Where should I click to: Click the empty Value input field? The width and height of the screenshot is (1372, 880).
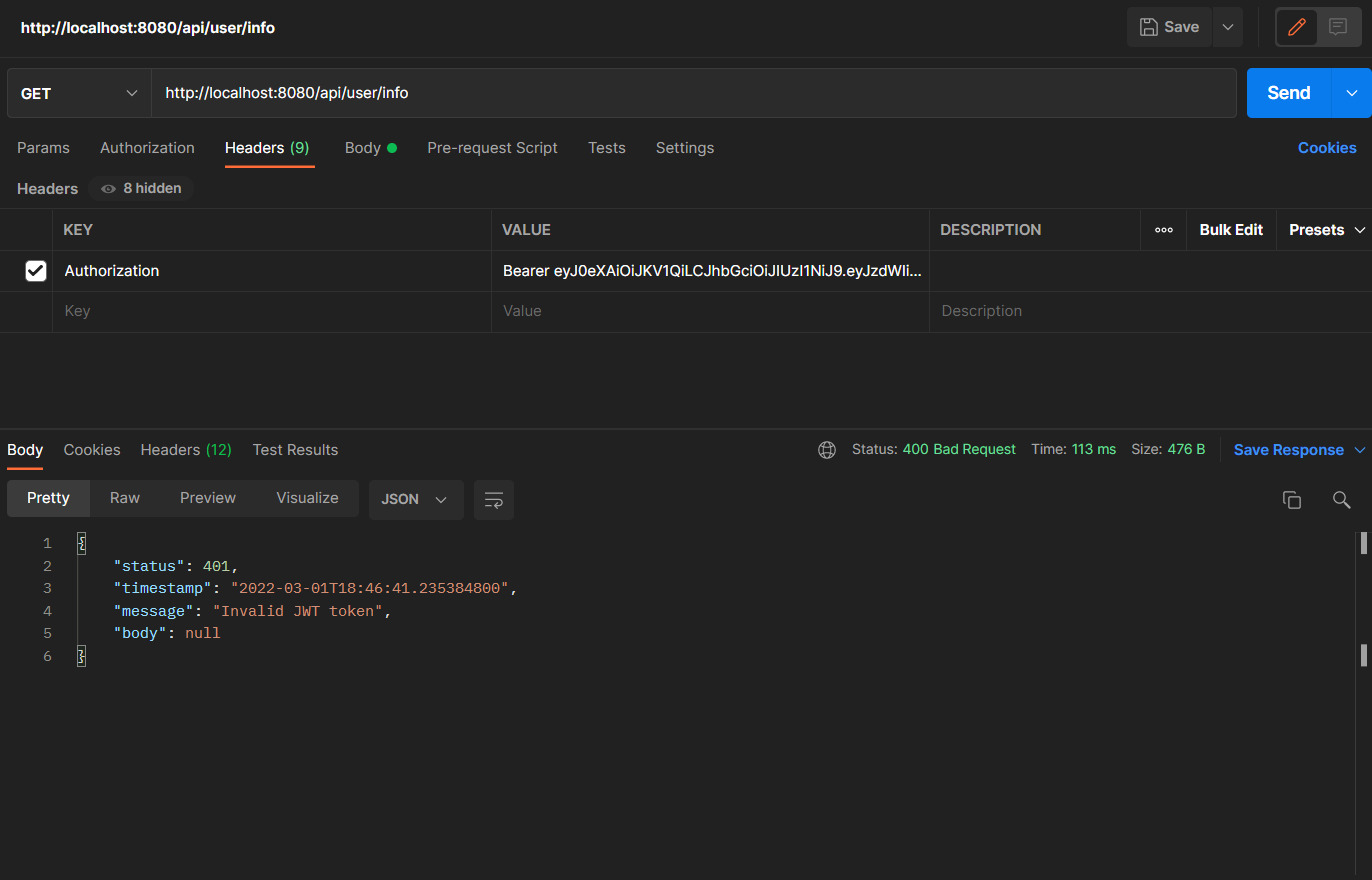coord(711,311)
